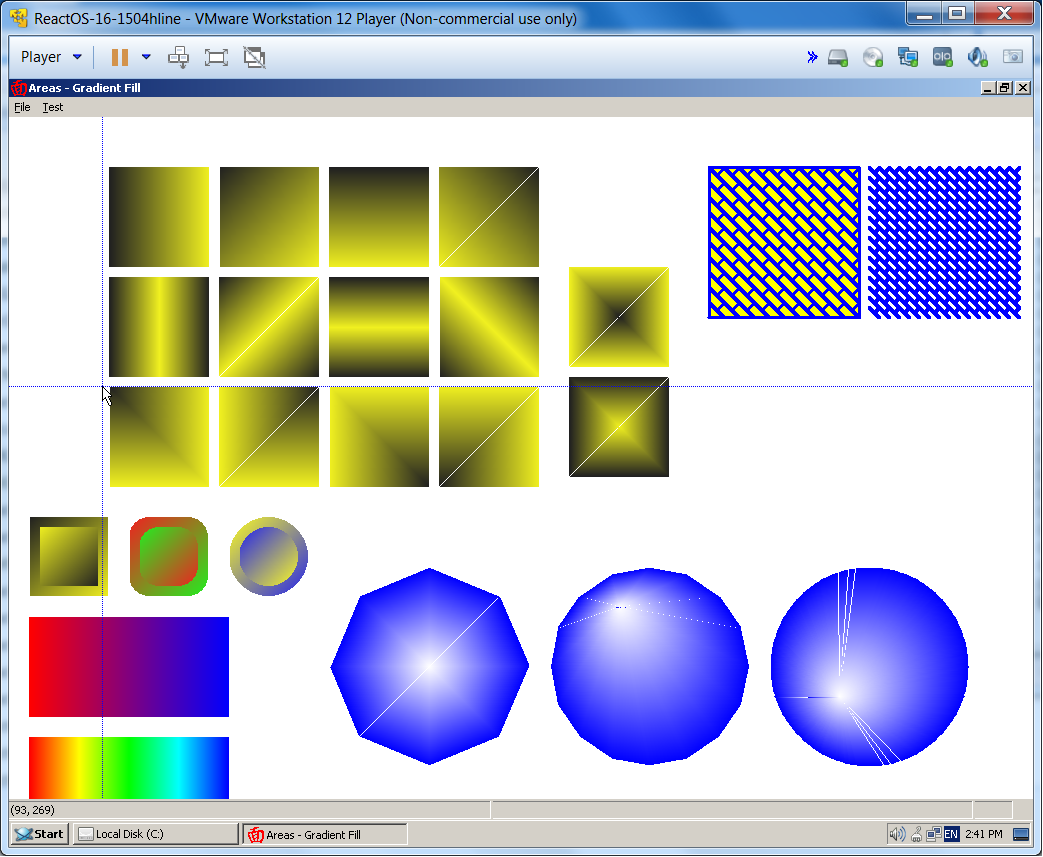Click the tray volume speaker icon

(897, 834)
